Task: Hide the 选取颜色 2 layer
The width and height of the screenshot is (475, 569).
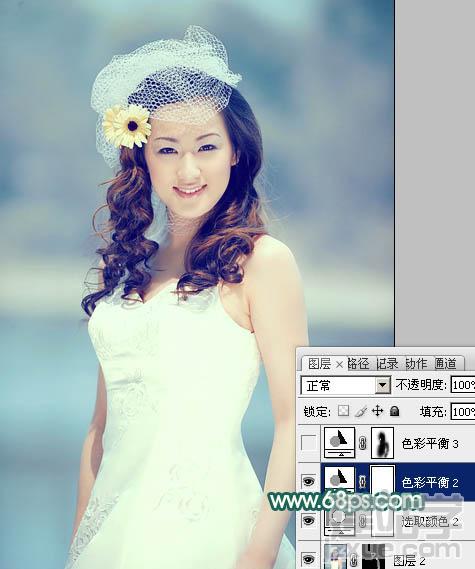Action: pyautogui.click(x=309, y=521)
